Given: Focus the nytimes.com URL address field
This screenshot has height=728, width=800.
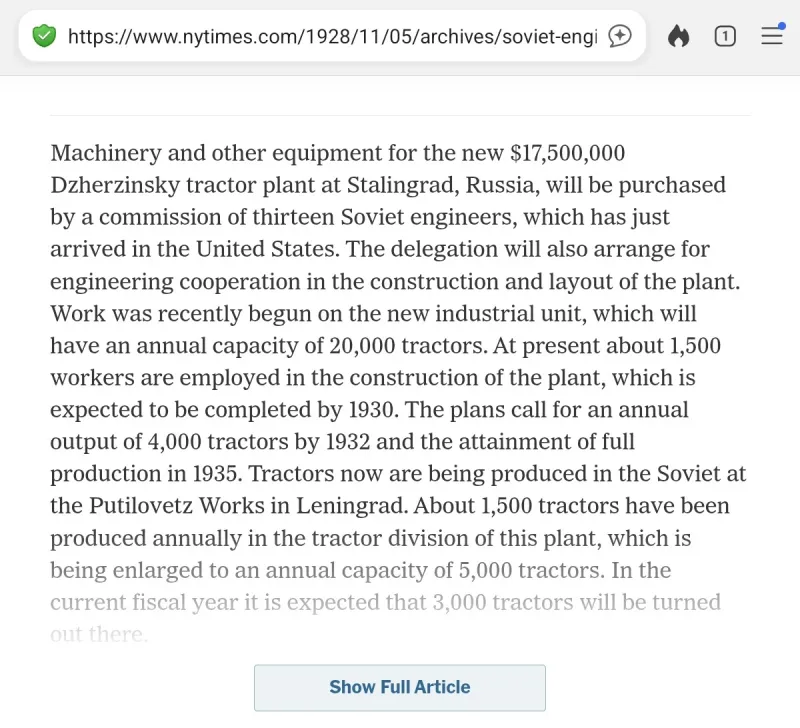Looking at the screenshot, I should (x=332, y=36).
